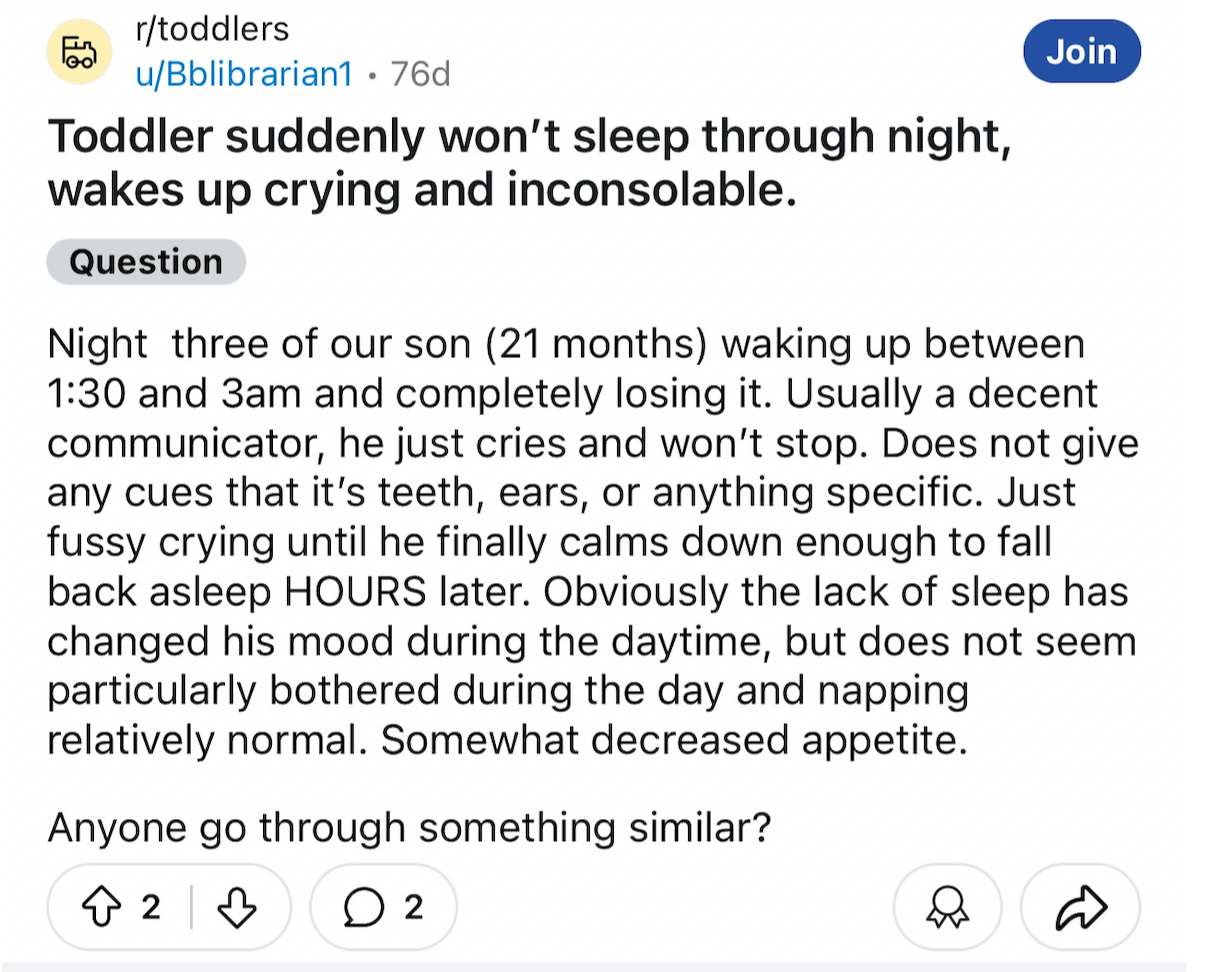This screenshot has width=1210, height=972.
Task: Downvote the toddler sleep post
Action: (x=236, y=907)
